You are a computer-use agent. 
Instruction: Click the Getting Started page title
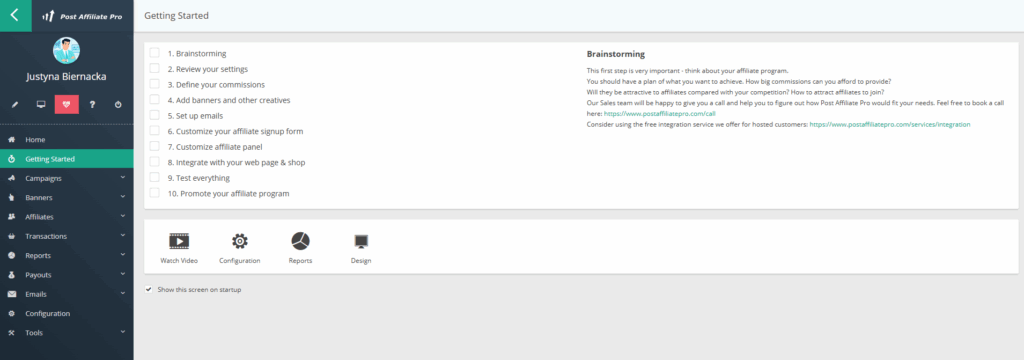coord(176,16)
